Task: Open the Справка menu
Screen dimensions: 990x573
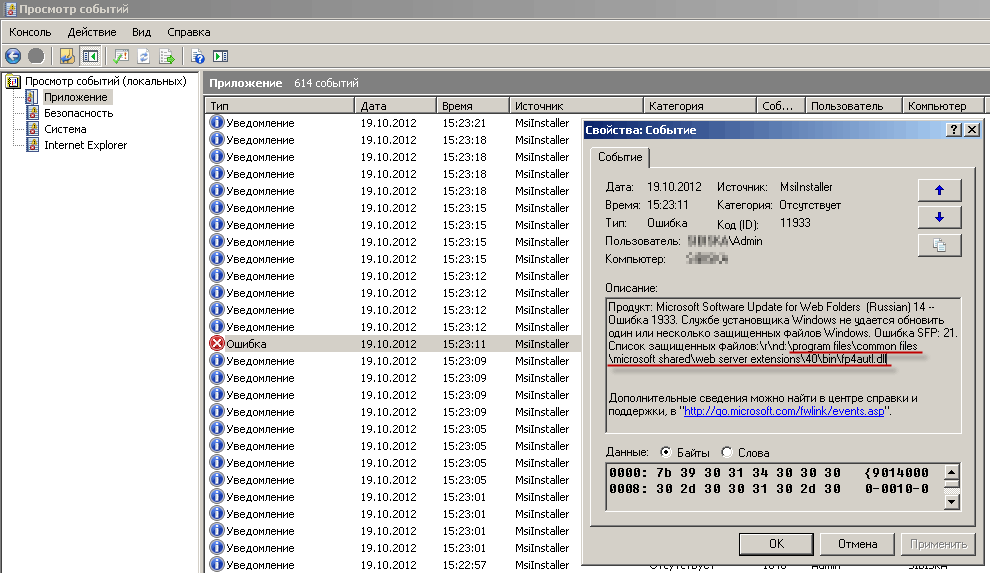Action: (189, 32)
